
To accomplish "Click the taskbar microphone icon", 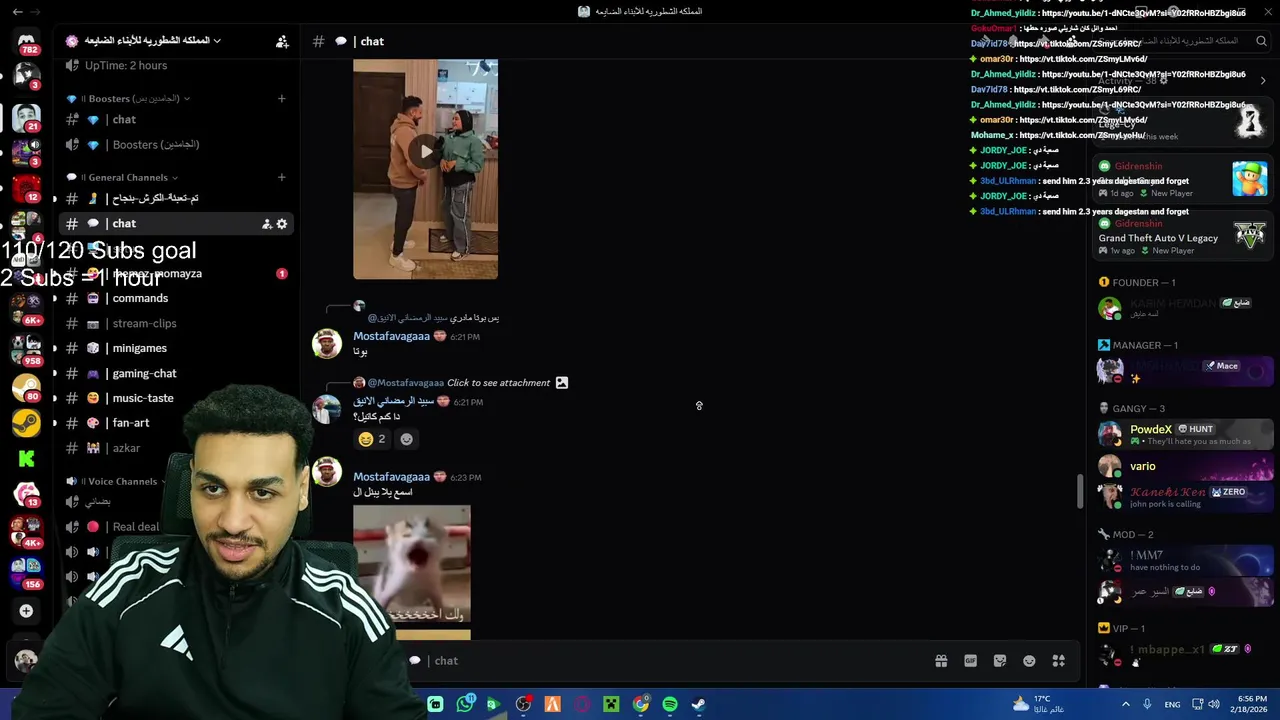I will (x=1147, y=704).
